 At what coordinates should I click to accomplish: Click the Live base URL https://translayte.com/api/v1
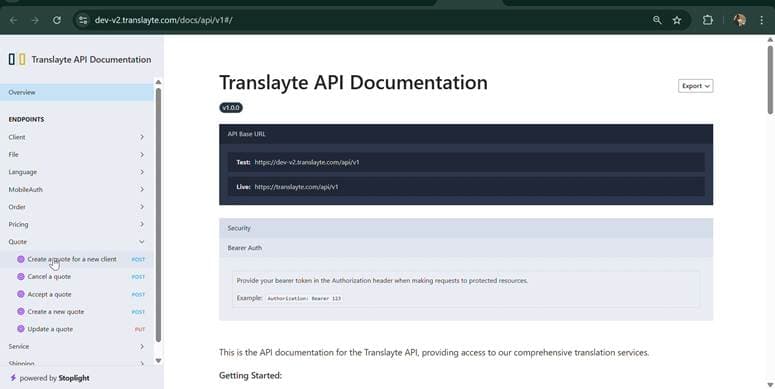click(297, 187)
